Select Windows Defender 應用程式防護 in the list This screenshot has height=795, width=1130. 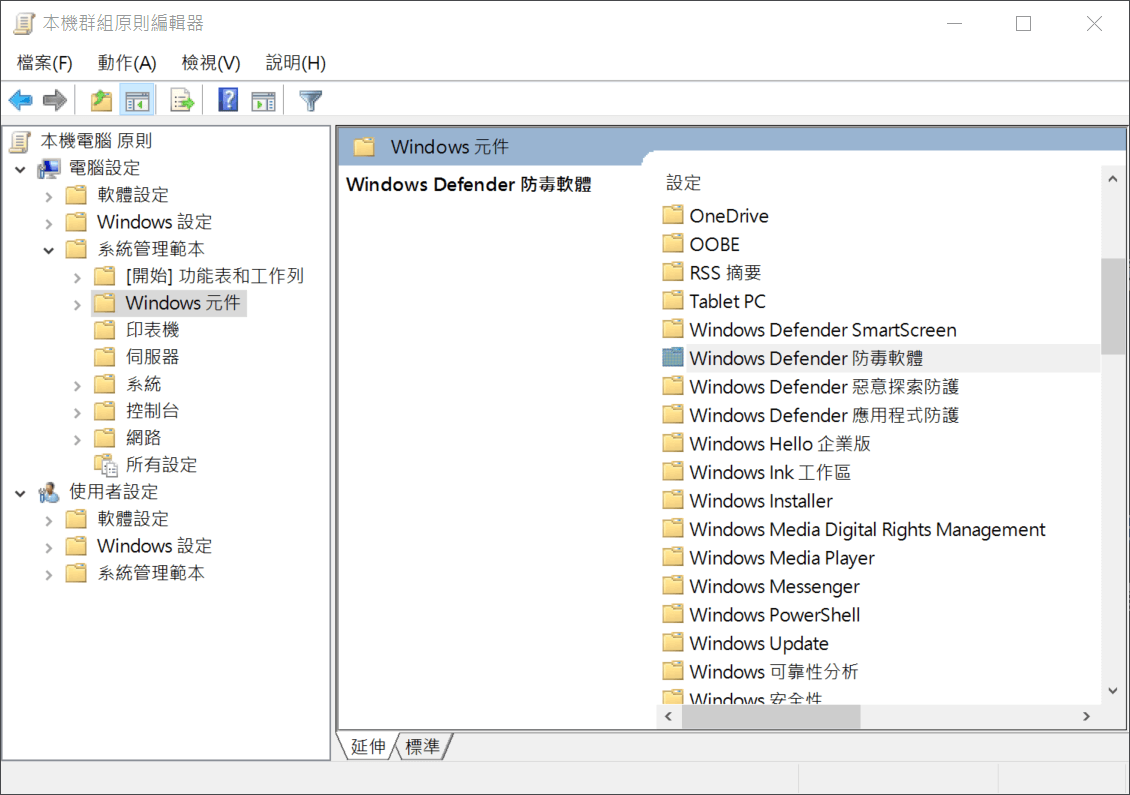pos(824,414)
